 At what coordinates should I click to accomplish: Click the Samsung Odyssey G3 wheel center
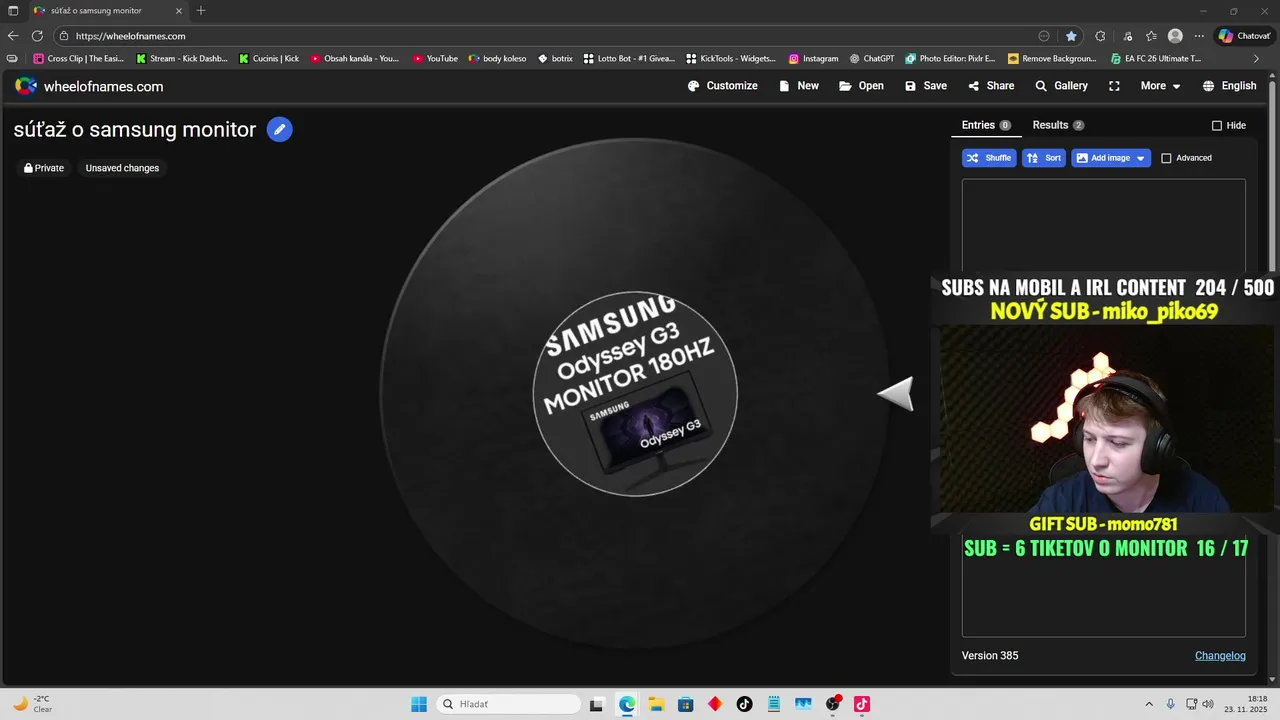pos(635,394)
